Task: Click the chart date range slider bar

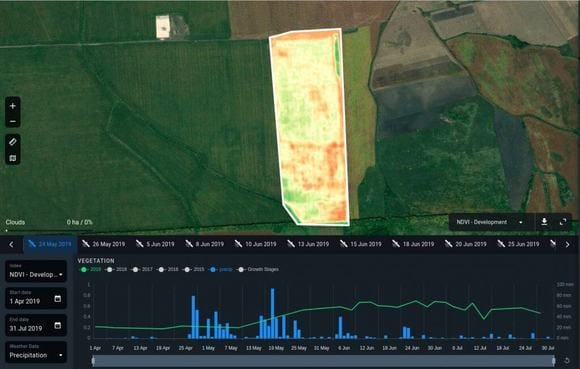Action: pos(323,360)
